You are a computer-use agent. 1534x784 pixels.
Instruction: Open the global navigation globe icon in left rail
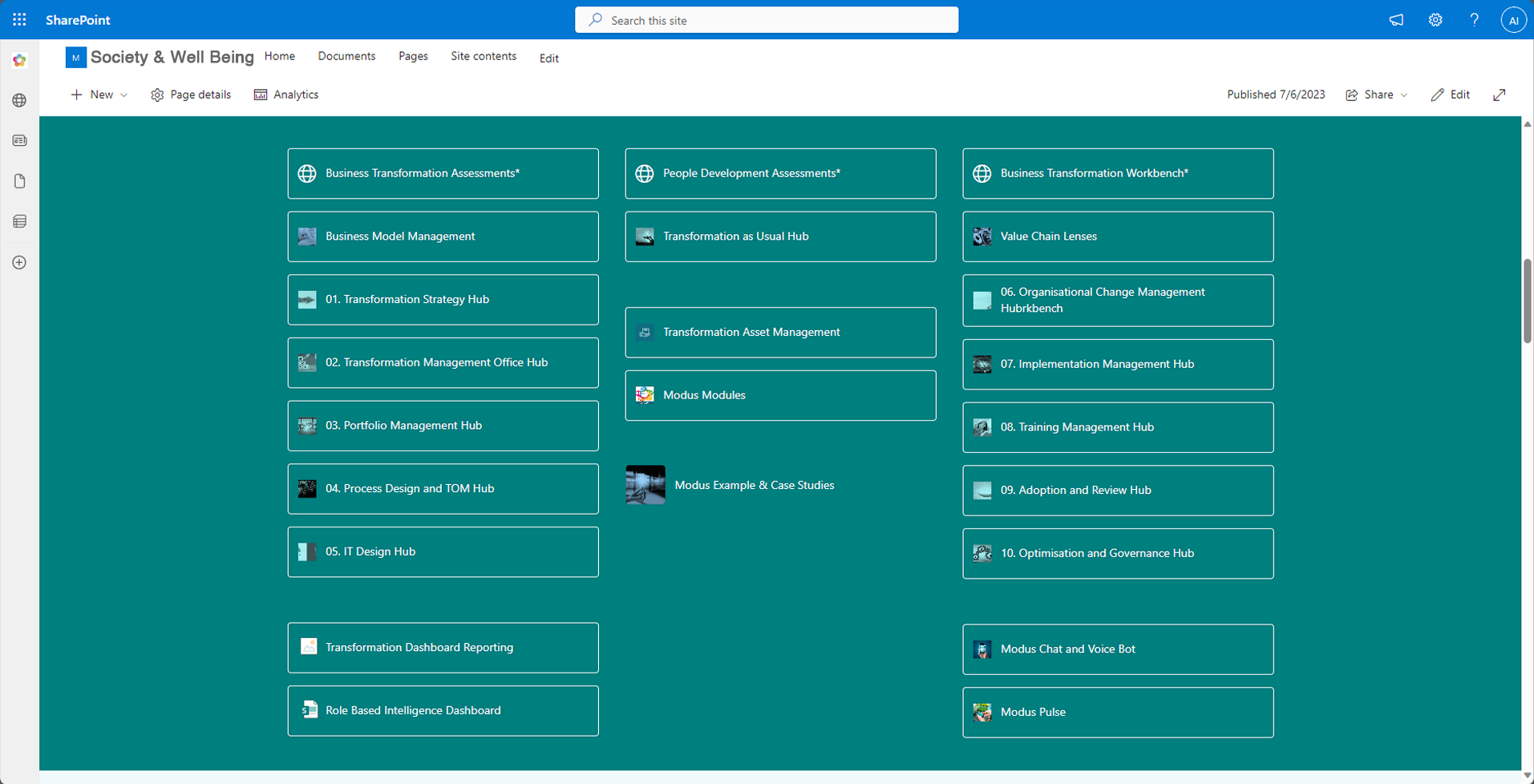tap(19, 100)
